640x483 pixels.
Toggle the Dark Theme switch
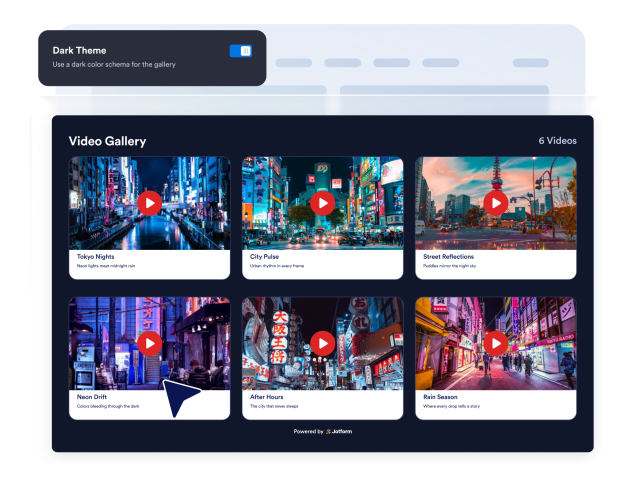(241, 51)
